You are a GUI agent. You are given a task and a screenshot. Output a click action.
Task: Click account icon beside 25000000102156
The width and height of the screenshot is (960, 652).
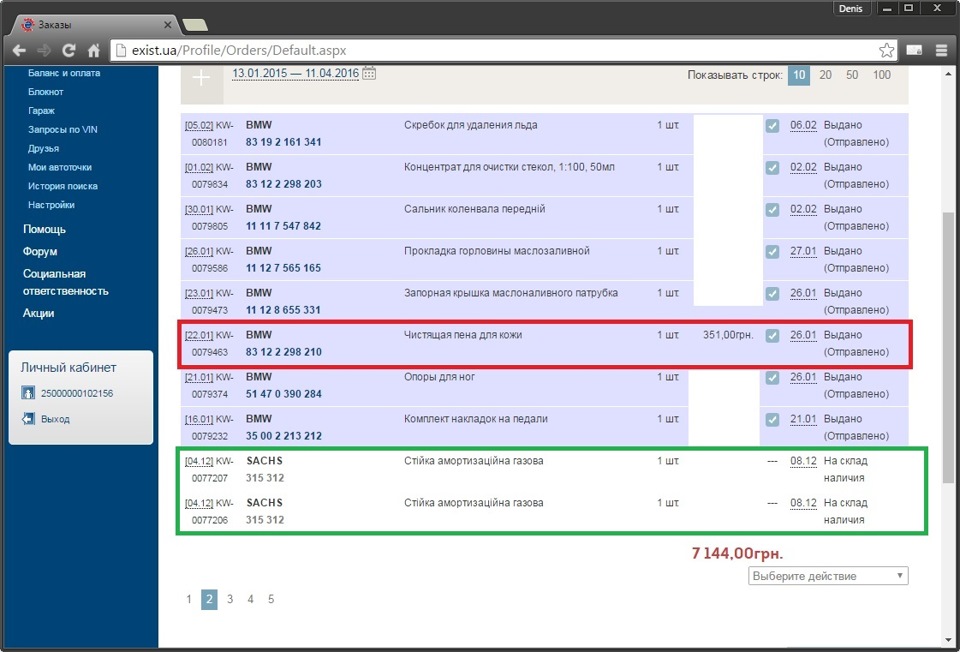[28, 393]
